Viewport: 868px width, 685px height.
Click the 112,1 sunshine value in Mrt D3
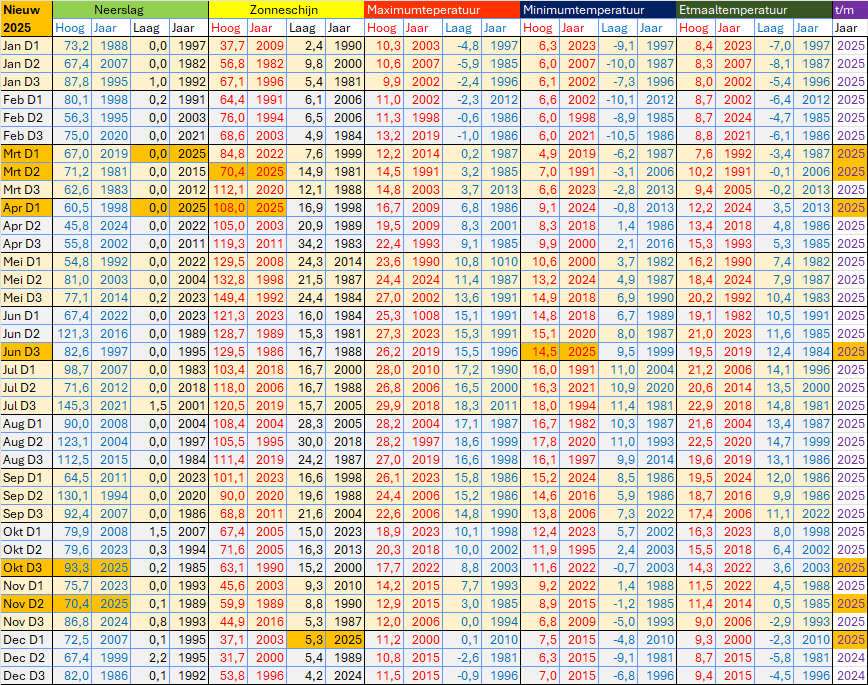click(228, 189)
